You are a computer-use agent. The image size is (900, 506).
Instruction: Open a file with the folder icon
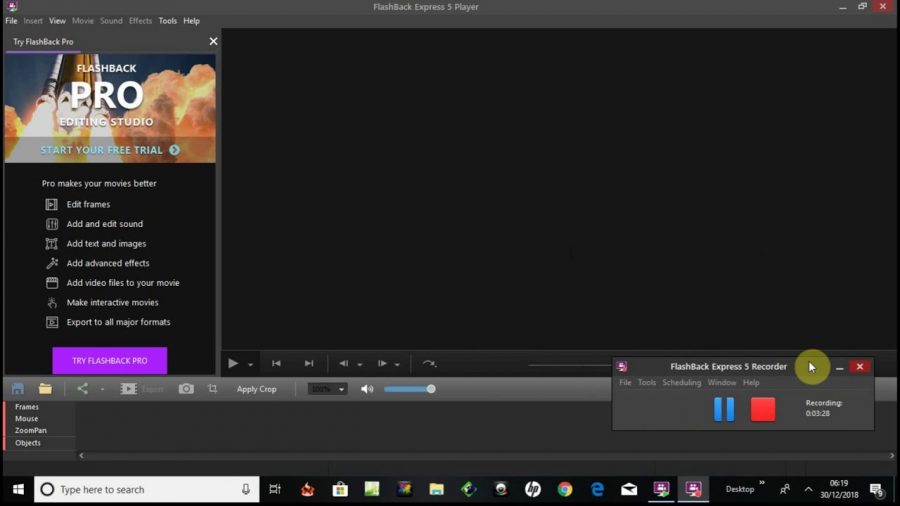45,389
